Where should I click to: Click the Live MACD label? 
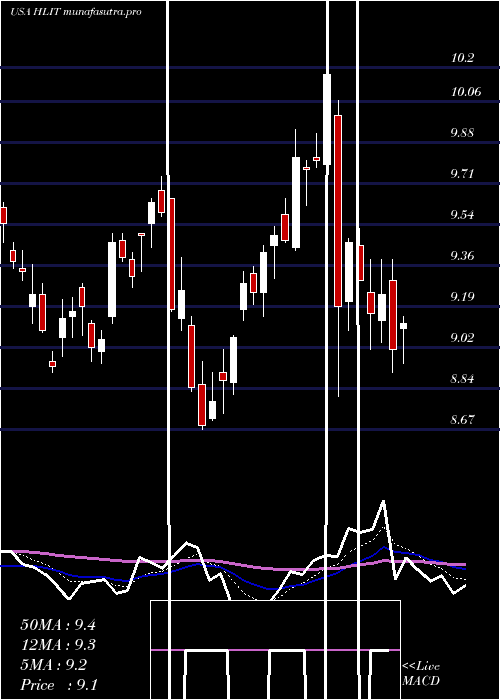coord(421,673)
